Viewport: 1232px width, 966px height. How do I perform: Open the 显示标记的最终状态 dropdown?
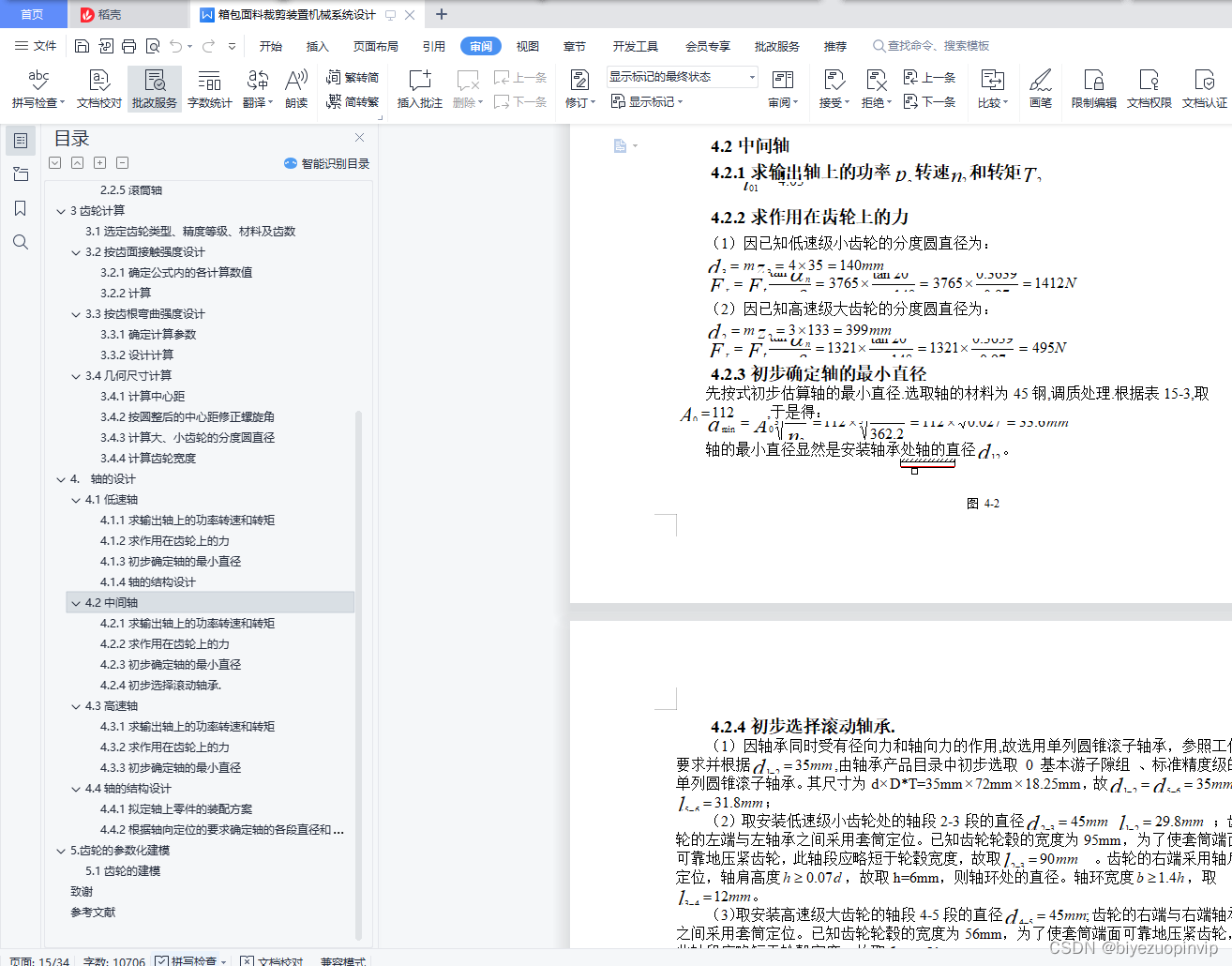682,77
